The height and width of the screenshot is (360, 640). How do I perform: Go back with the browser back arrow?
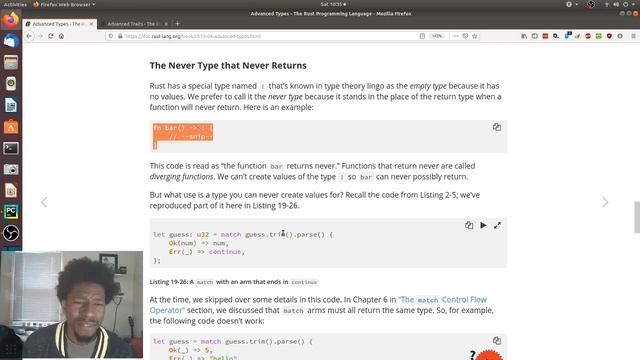[29, 36]
